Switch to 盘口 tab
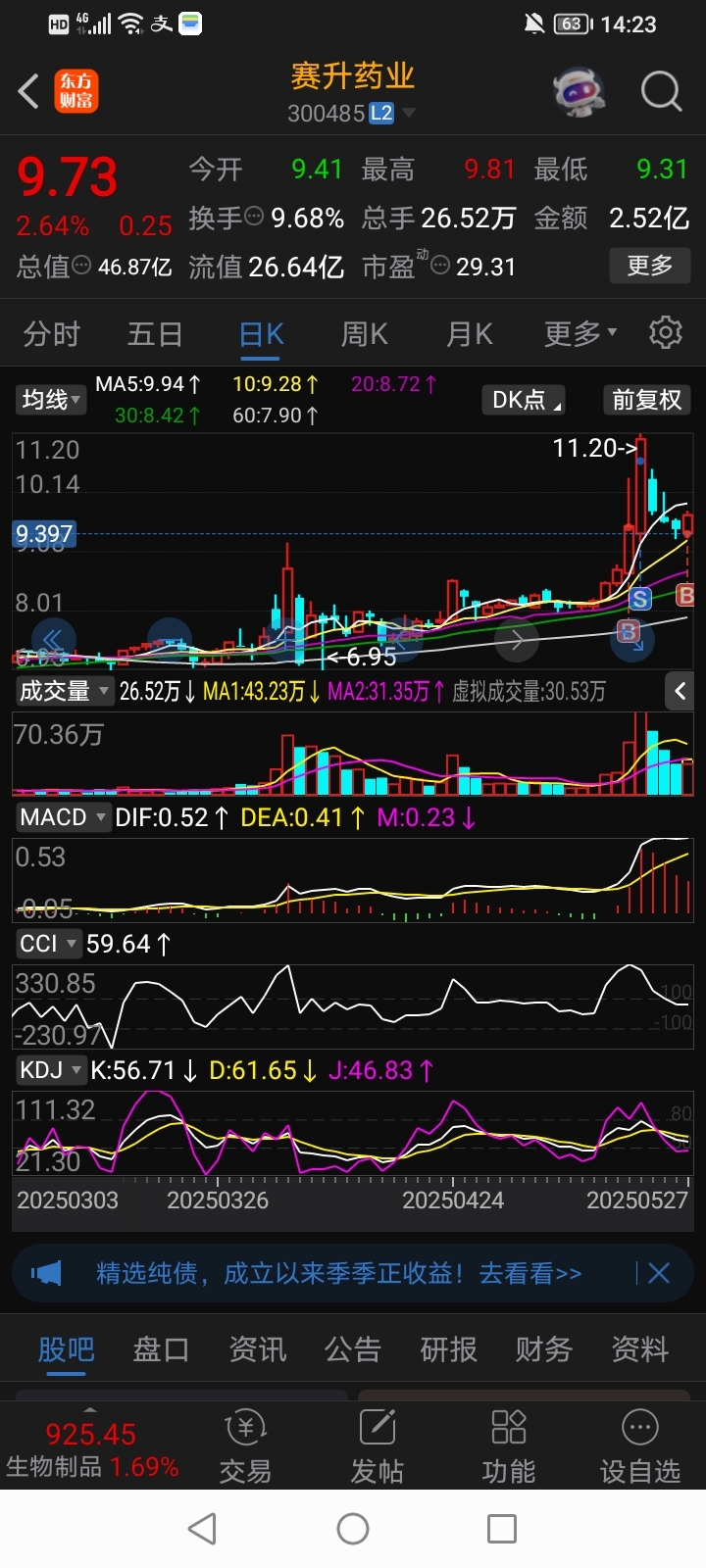Viewport: 706px width, 1568px height. (161, 1349)
